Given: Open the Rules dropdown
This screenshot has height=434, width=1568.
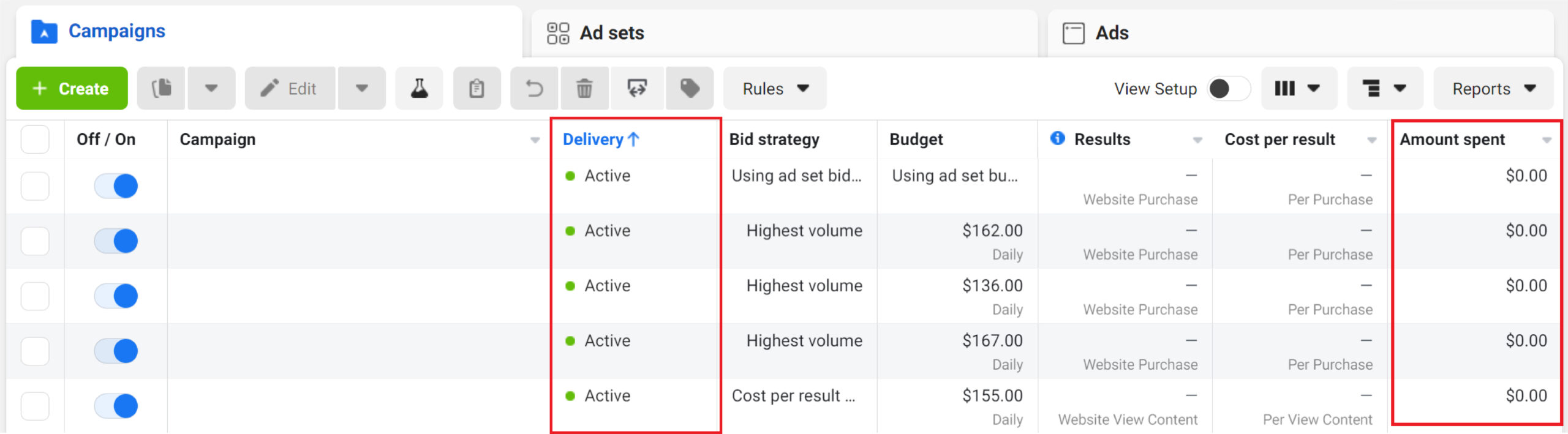Looking at the screenshot, I should tap(775, 89).
